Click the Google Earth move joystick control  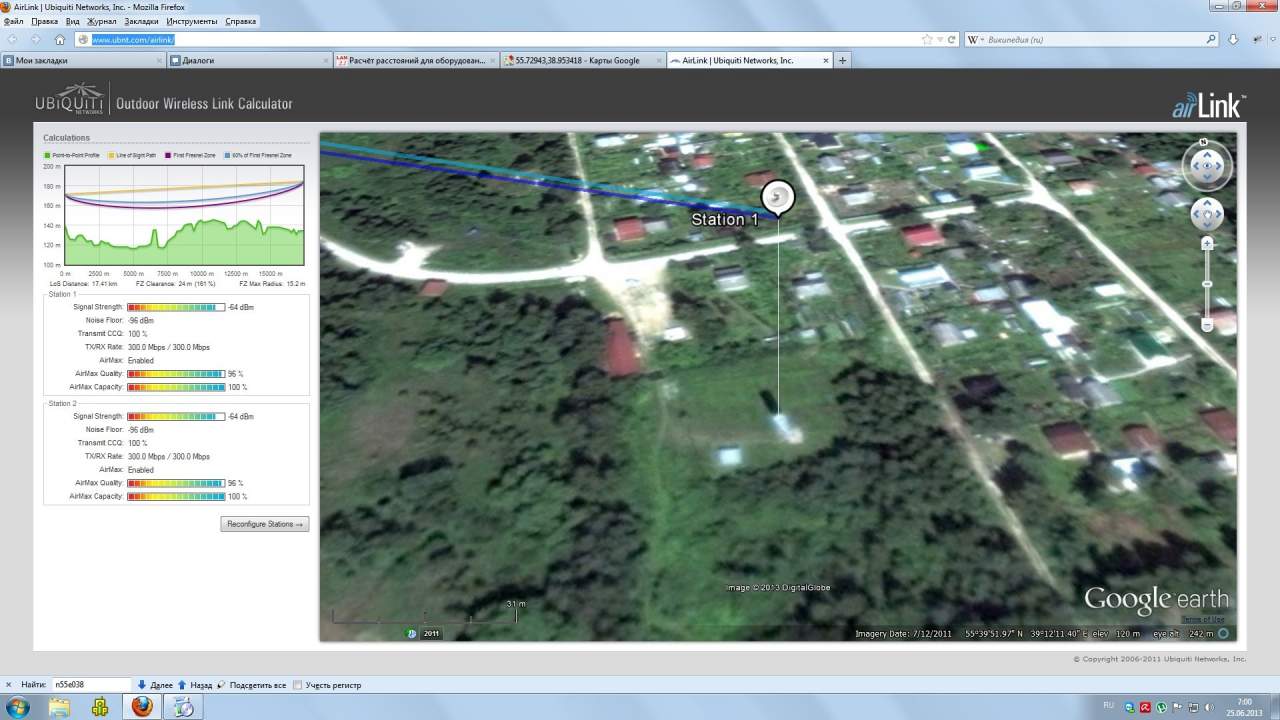click(x=1207, y=214)
